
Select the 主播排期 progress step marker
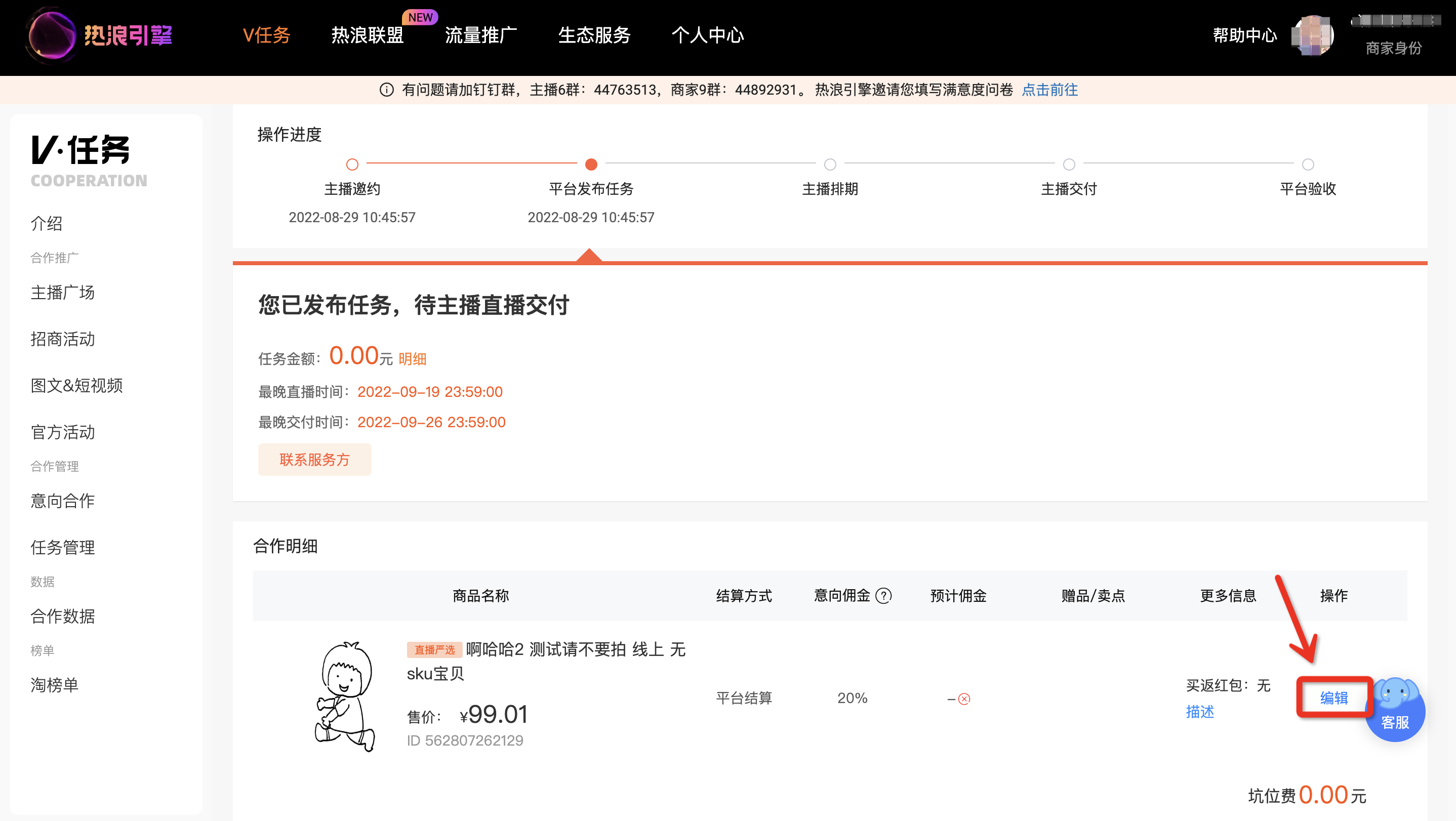click(x=830, y=165)
